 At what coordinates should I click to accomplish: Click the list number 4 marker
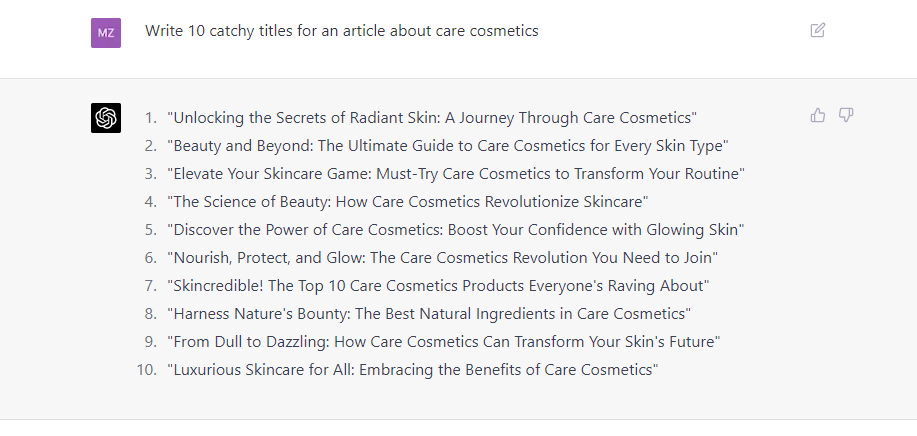[151, 202]
